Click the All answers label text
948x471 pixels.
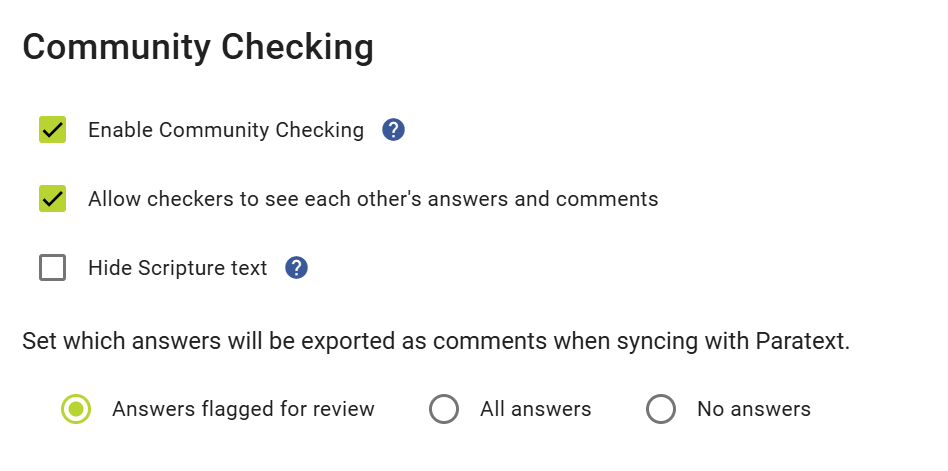pyautogui.click(x=536, y=409)
